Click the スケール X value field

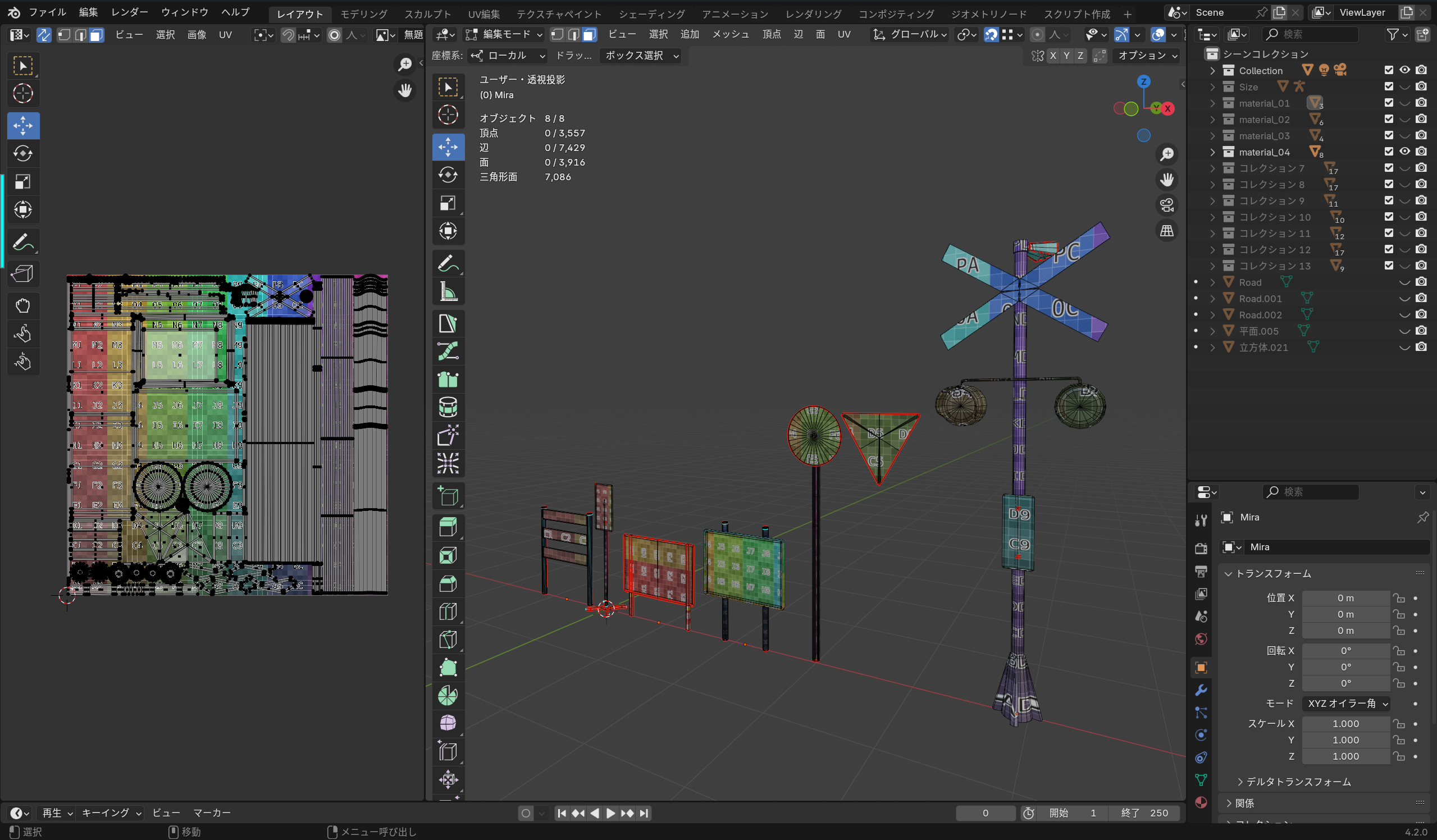[x=1346, y=724]
